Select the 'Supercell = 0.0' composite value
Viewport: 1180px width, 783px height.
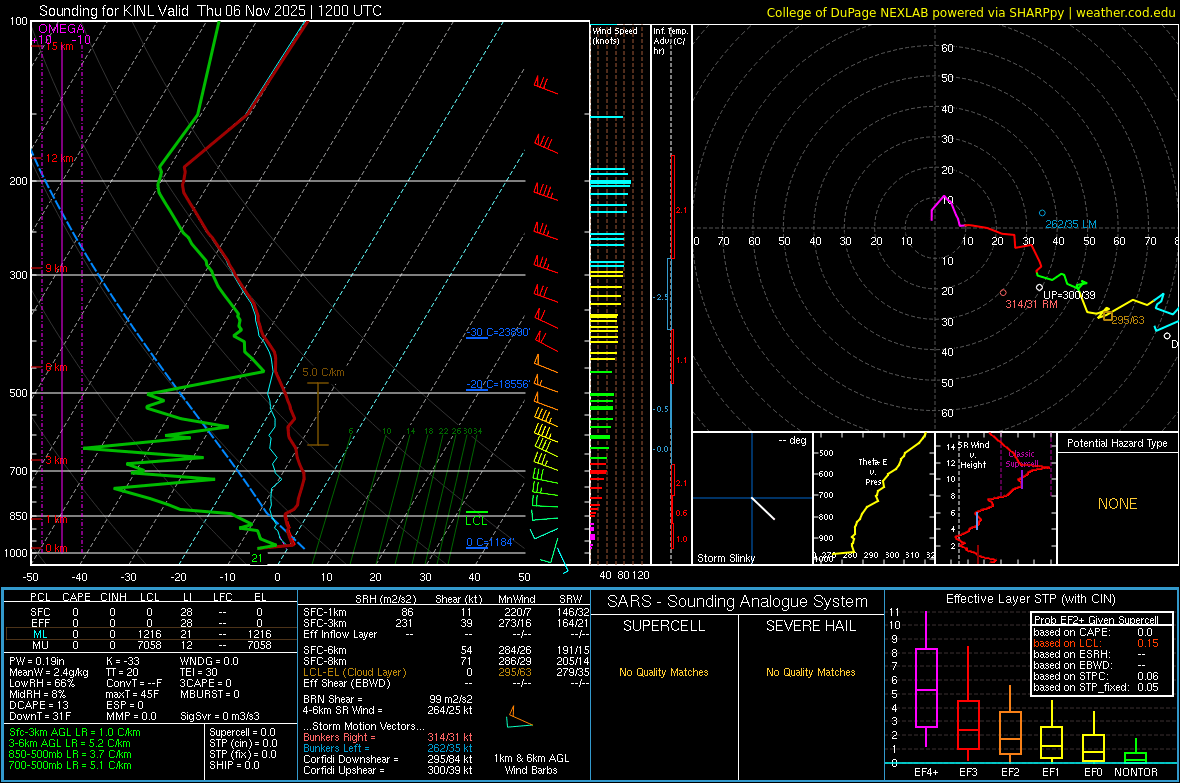[242, 732]
